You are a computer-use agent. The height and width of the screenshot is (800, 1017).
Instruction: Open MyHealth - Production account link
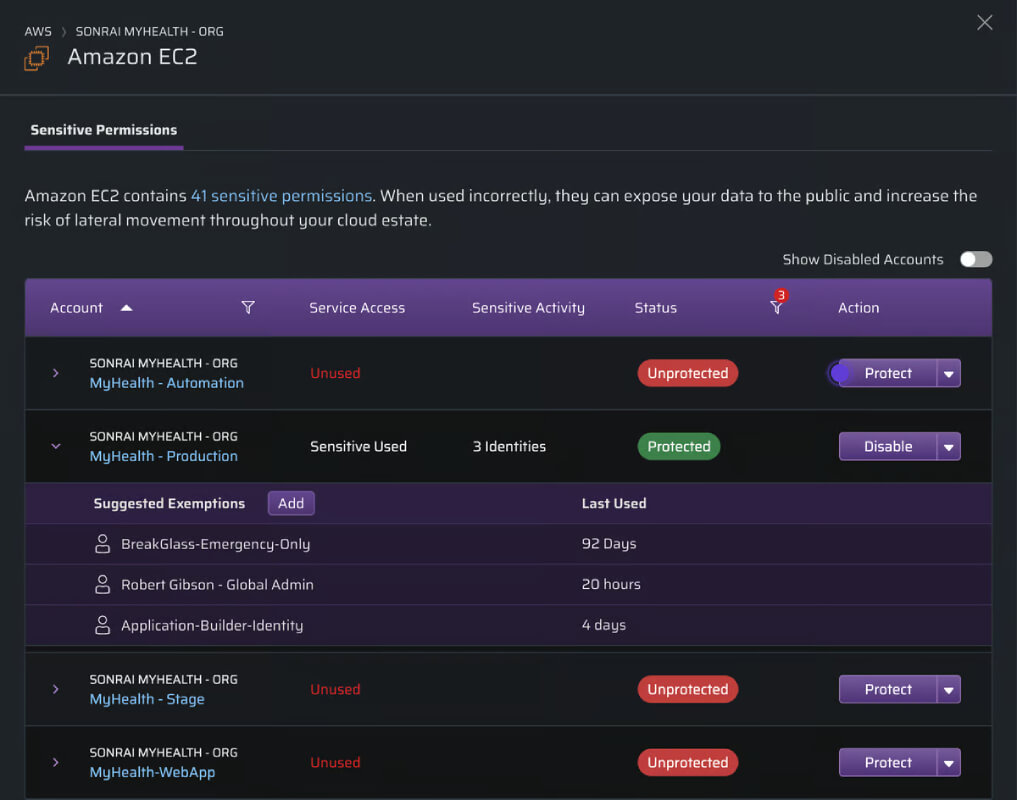pyautogui.click(x=163, y=456)
